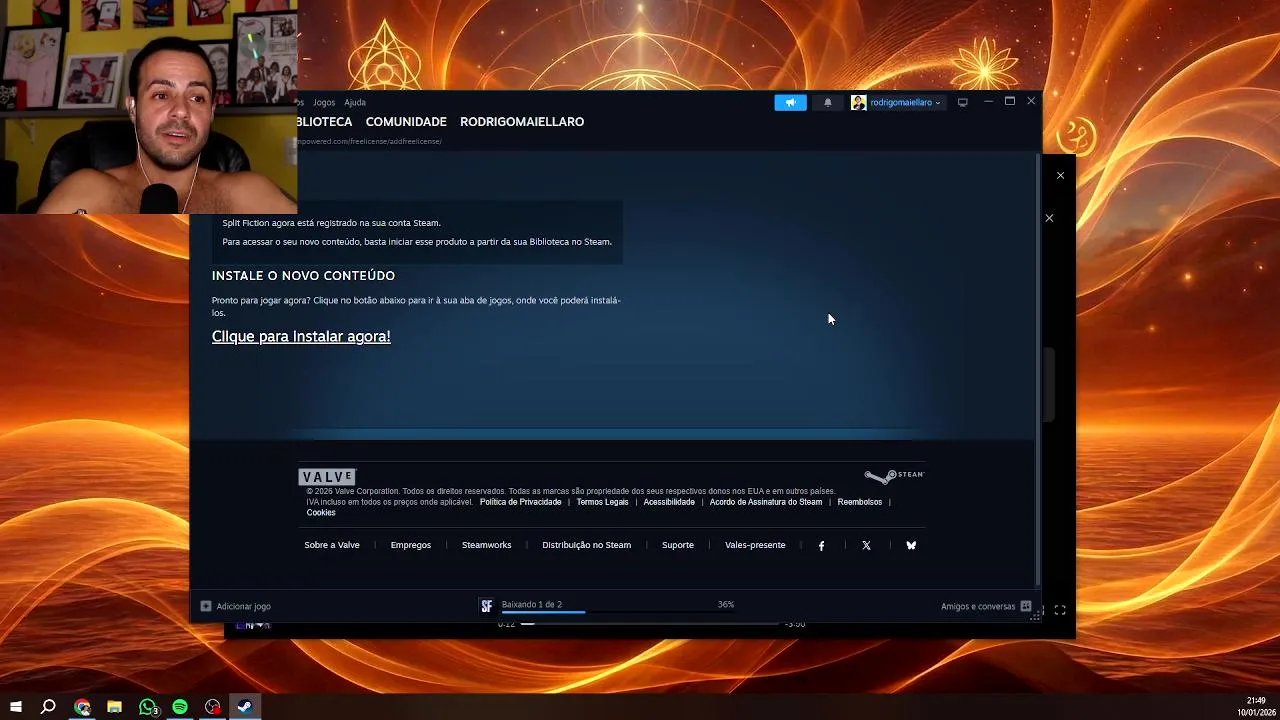Open the Vales-presente link
1280x720 pixels.
point(755,545)
